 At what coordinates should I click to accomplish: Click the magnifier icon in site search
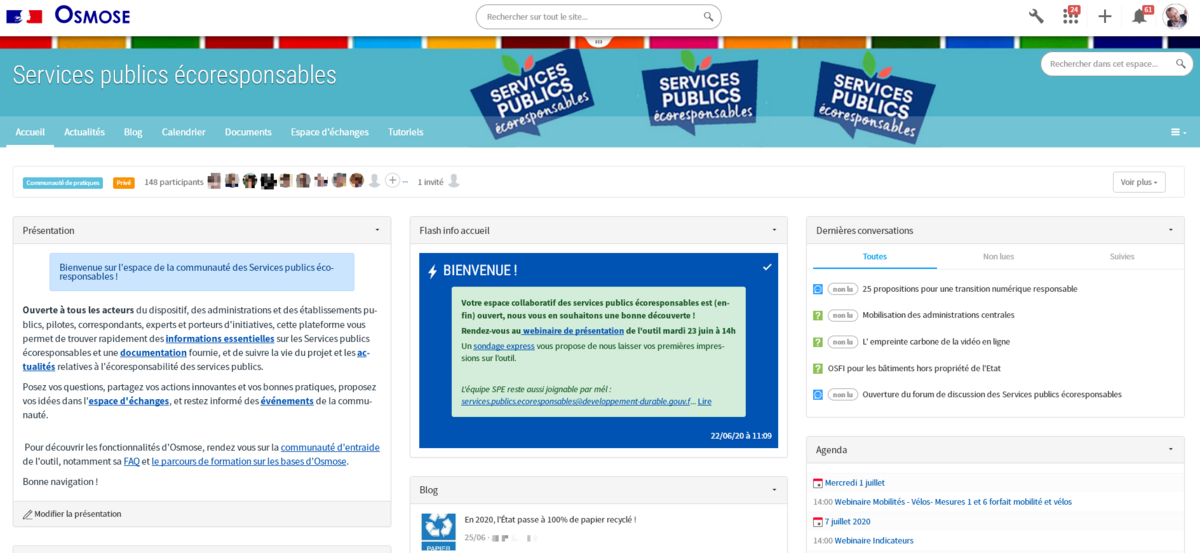click(x=709, y=17)
